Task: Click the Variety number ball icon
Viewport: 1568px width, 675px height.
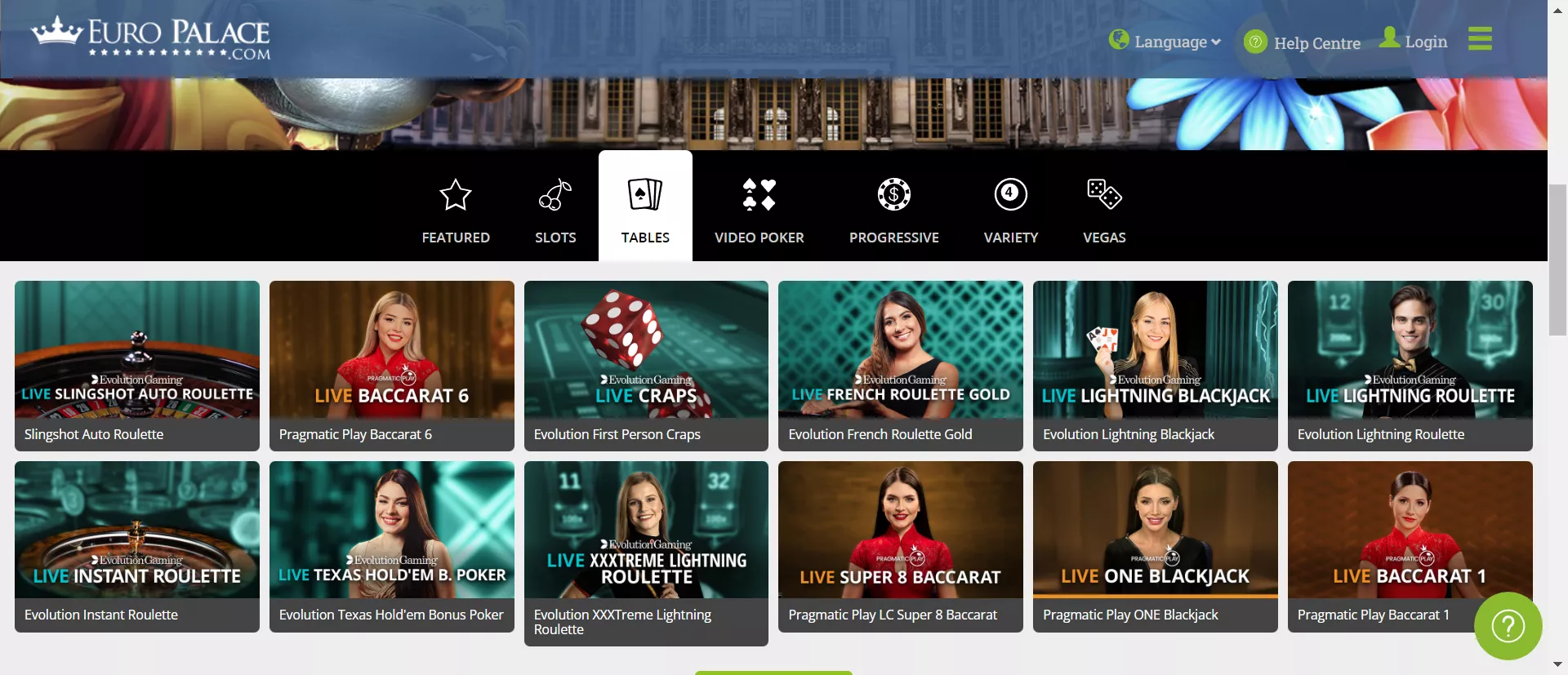Action: pos(1010,196)
